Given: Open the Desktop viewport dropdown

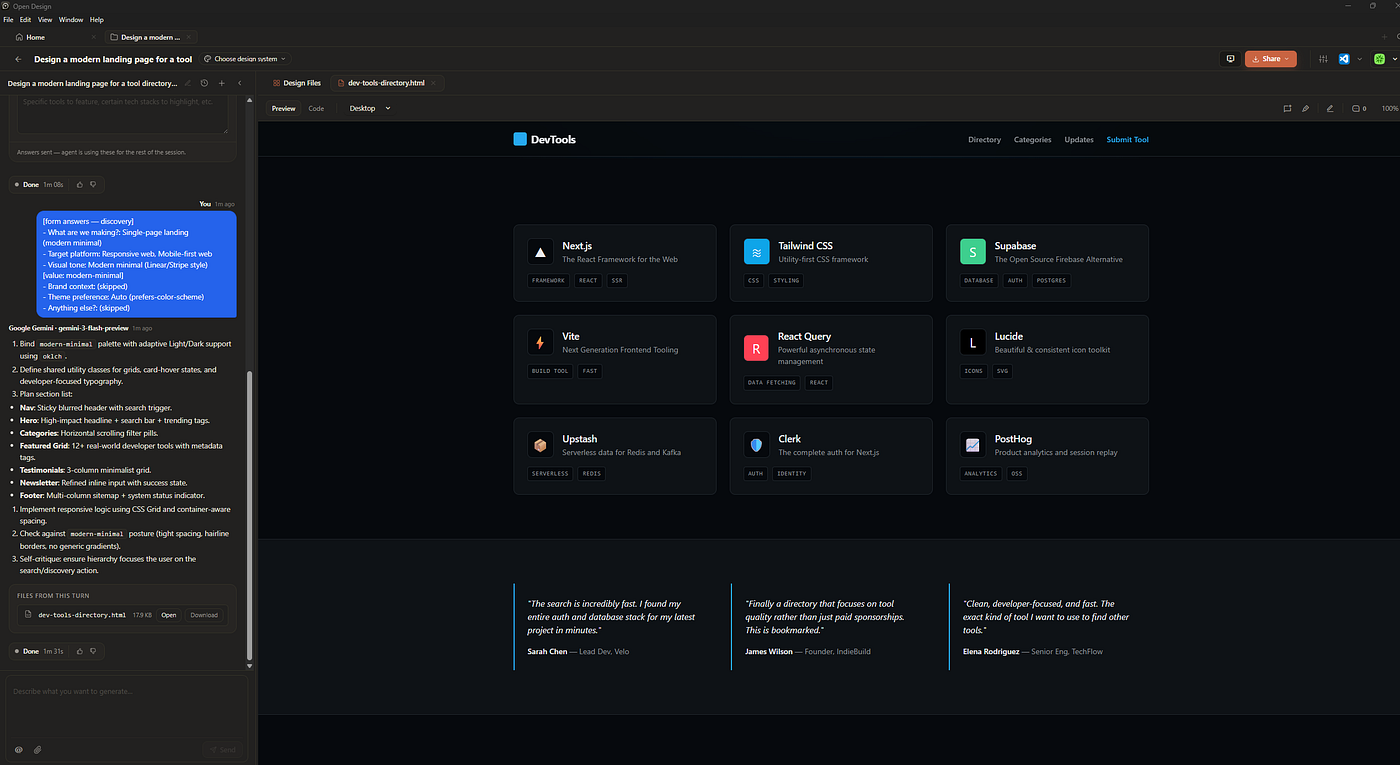Looking at the screenshot, I should pyautogui.click(x=369, y=108).
